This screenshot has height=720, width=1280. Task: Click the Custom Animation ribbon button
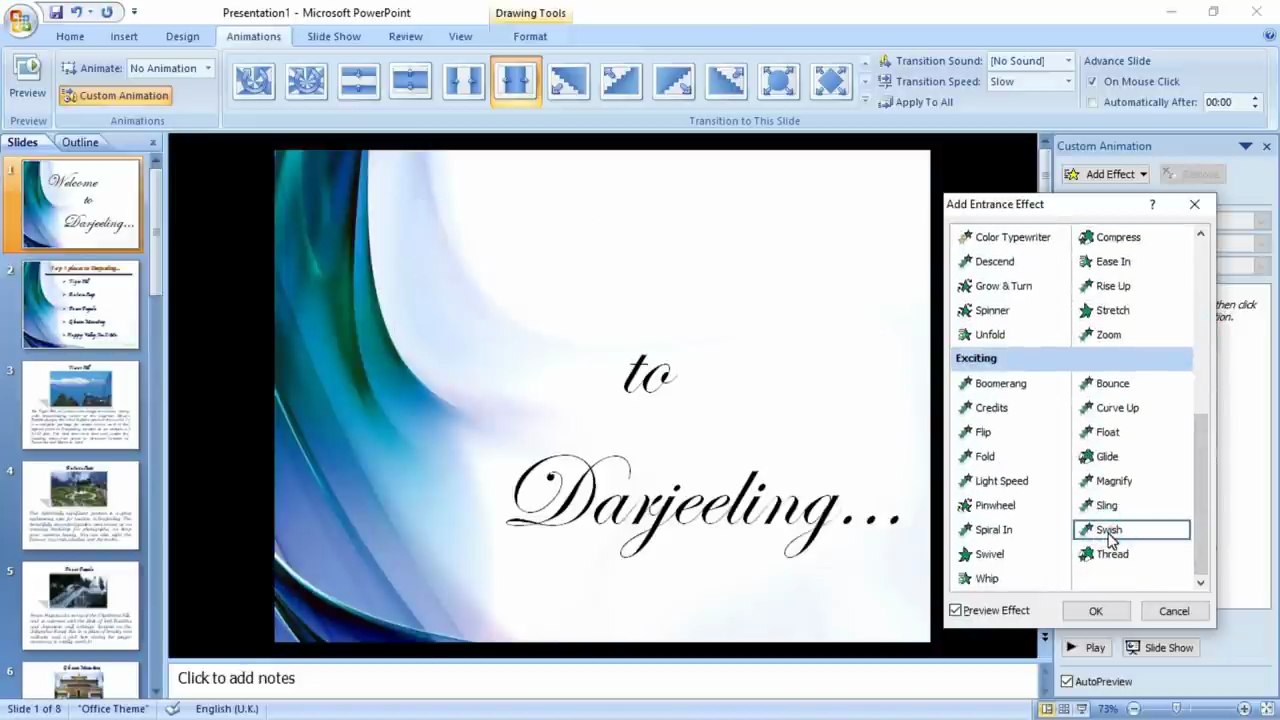click(115, 96)
